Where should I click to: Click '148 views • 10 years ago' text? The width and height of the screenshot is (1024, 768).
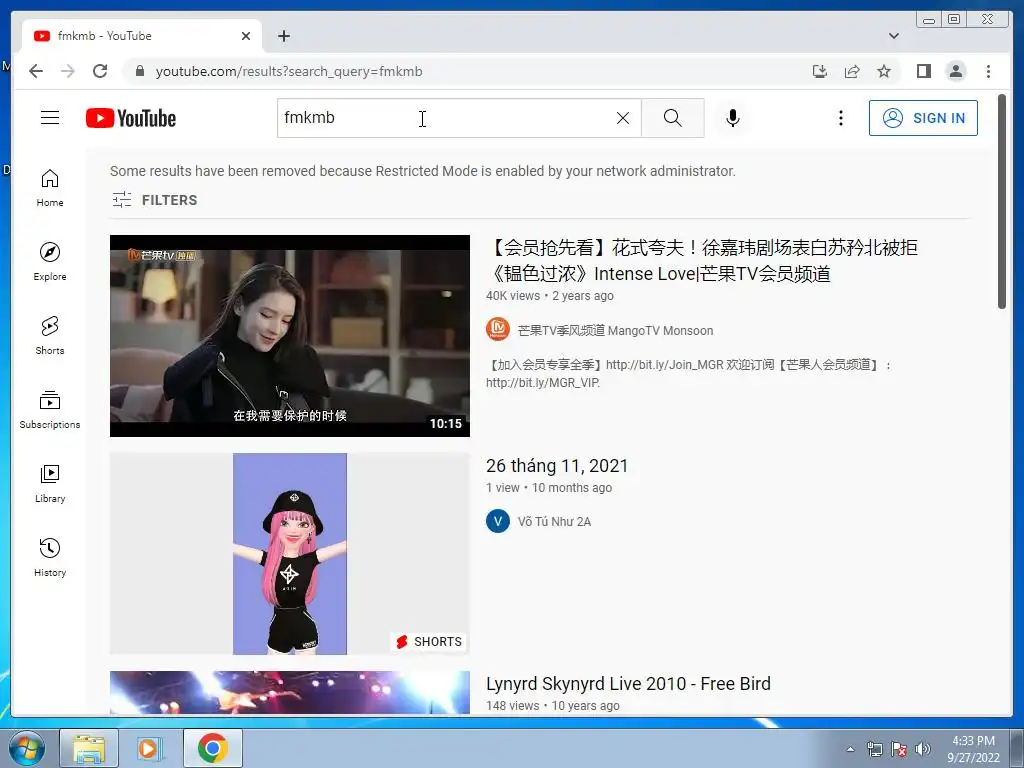pyautogui.click(x=552, y=706)
